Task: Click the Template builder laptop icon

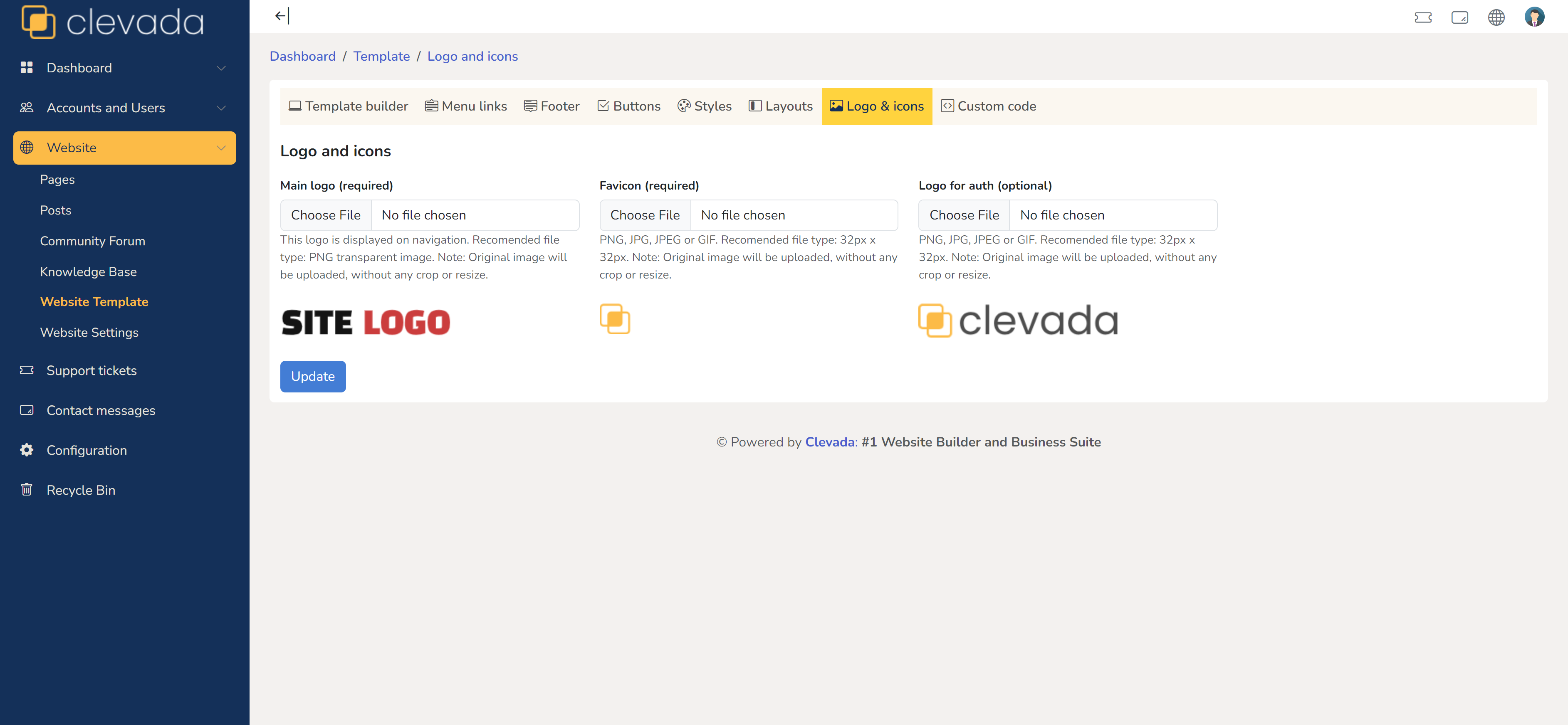Action: click(294, 106)
